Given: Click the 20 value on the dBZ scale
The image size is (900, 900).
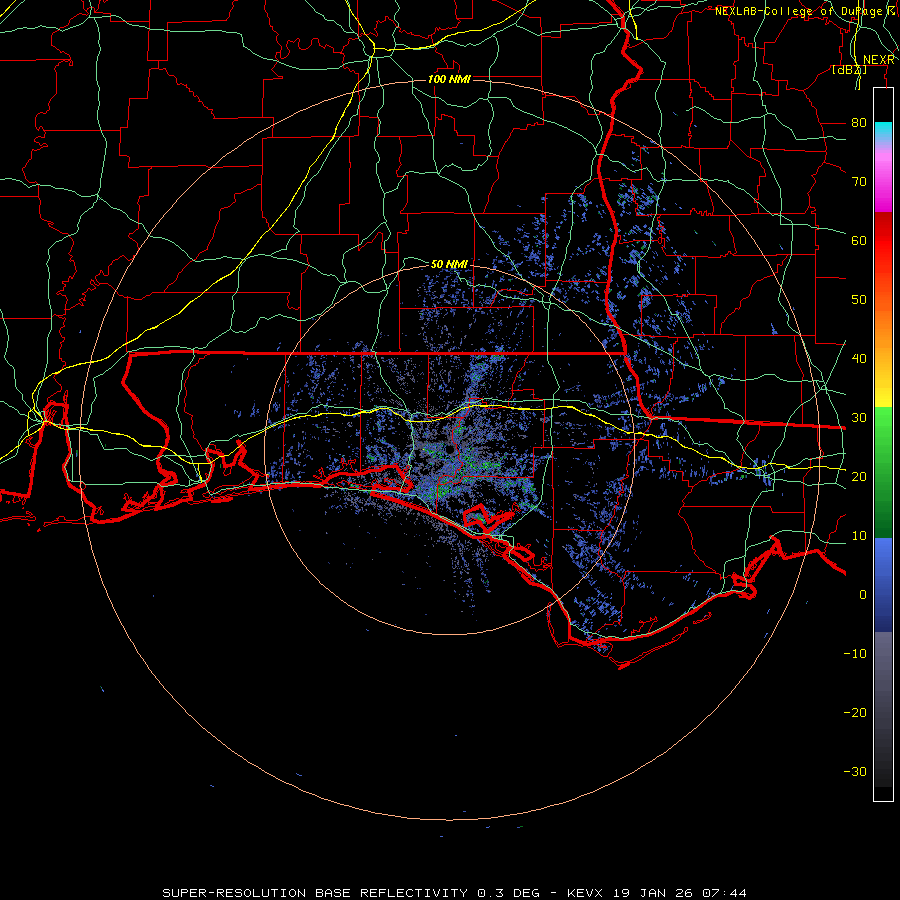Looking at the screenshot, I should [x=859, y=476].
